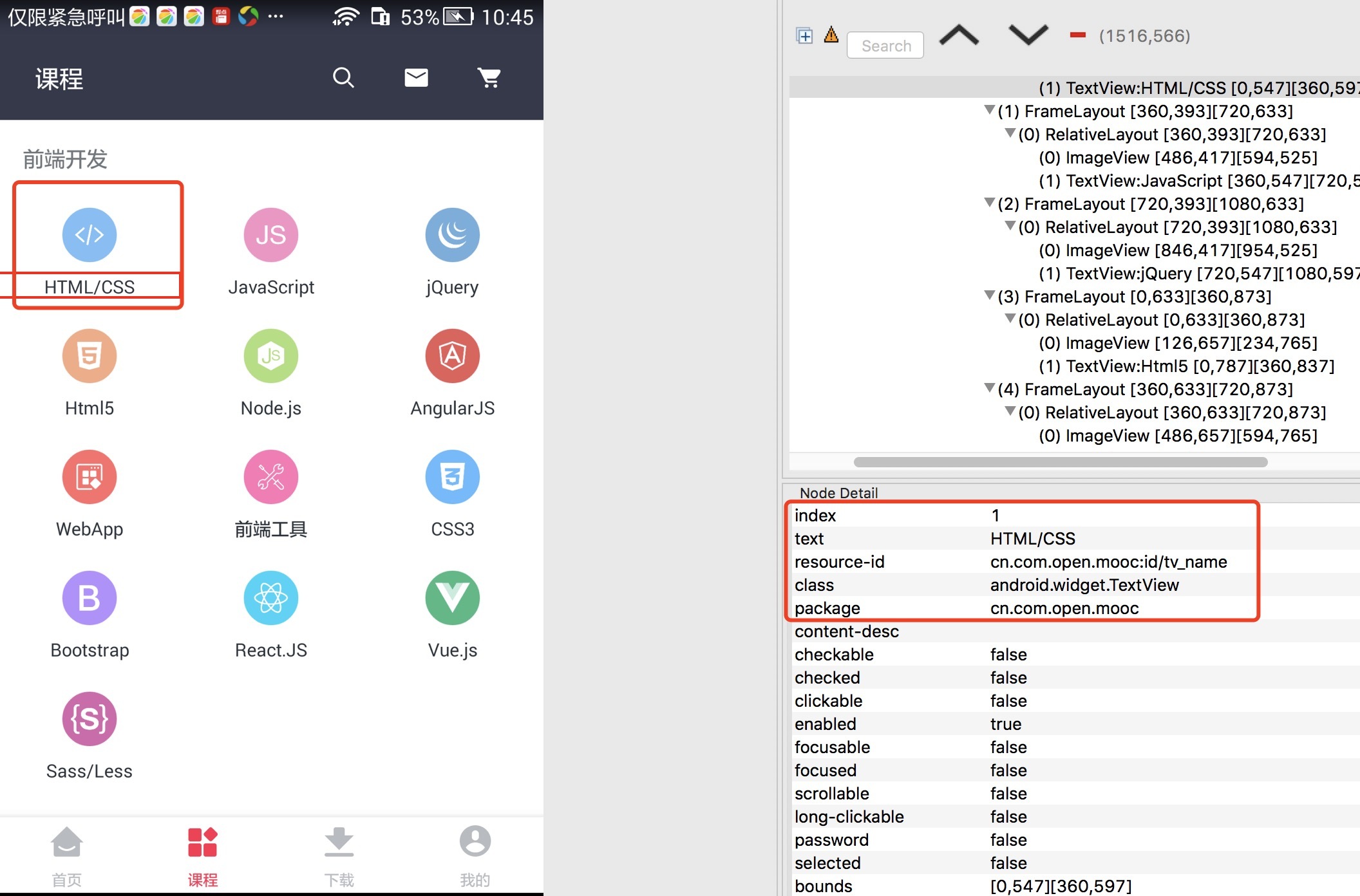The width and height of the screenshot is (1360, 896).
Task: Select the TextView:HTML/CSS tree row
Action: tap(1075, 88)
